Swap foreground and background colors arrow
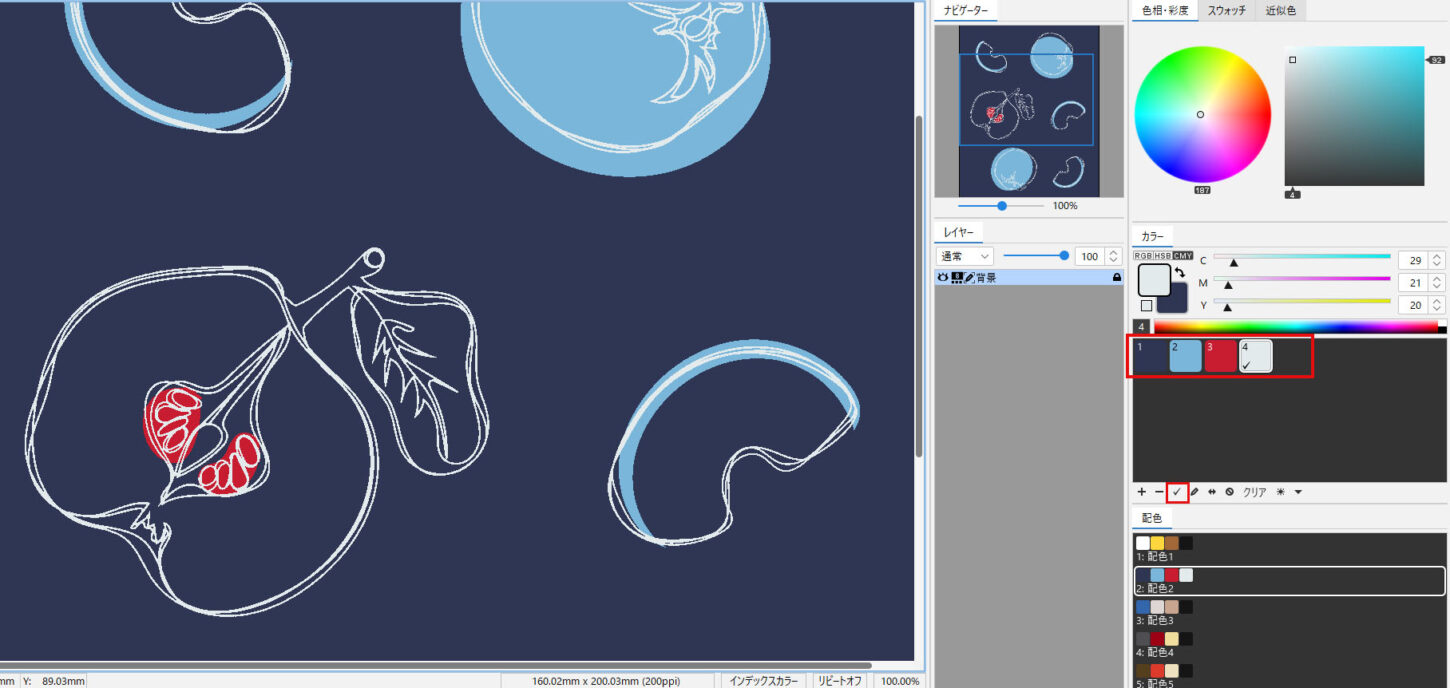The width and height of the screenshot is (1450, 688). (x=1180, y=272)
